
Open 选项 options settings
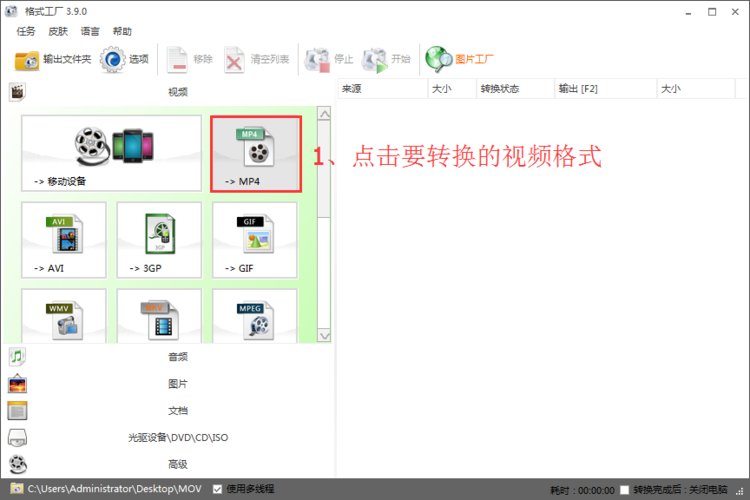tap(124, 59)
